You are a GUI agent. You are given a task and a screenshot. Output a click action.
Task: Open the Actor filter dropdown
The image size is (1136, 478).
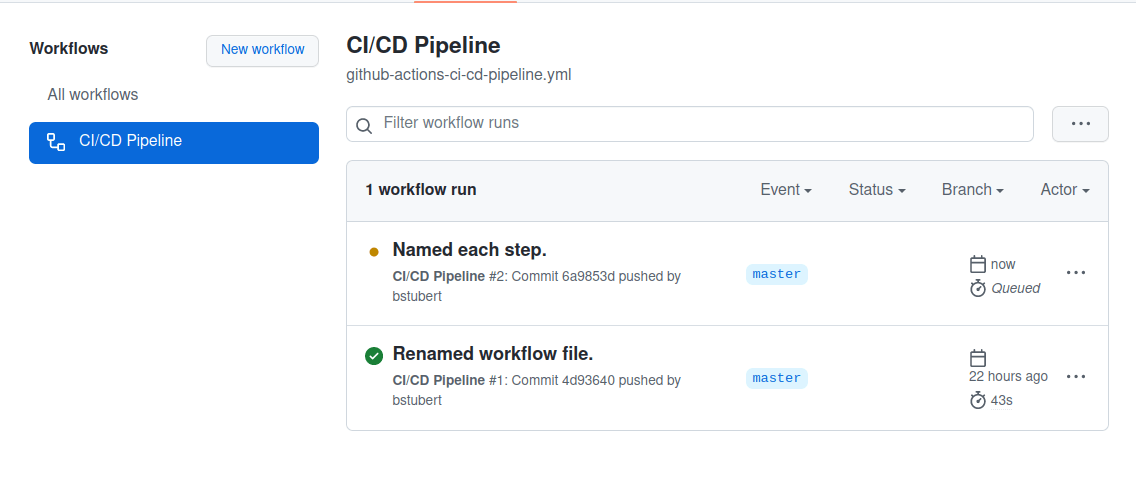pos(1064,190)
